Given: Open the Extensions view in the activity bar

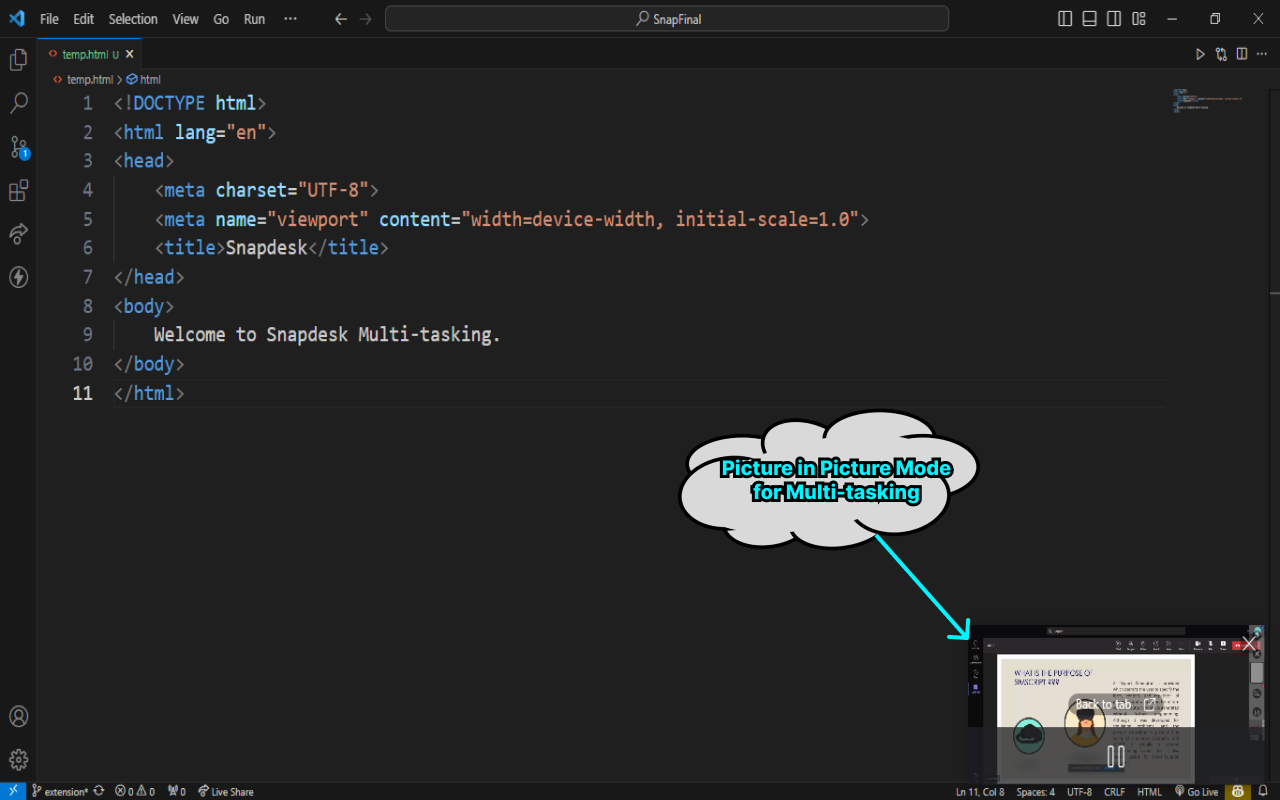Looking at the screenshot, I should click(18, 190).
